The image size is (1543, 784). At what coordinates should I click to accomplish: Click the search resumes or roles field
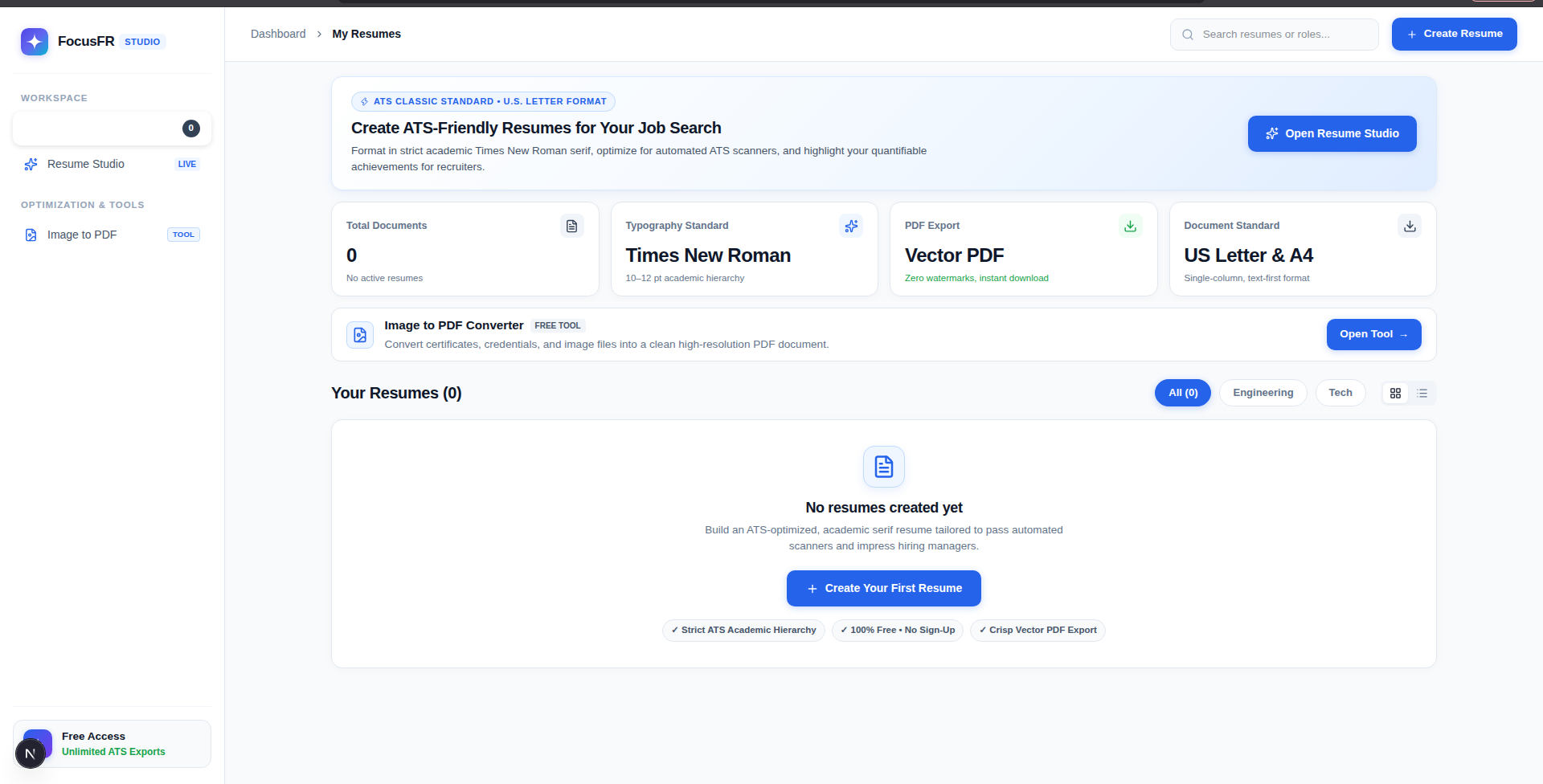point(1275,35)
